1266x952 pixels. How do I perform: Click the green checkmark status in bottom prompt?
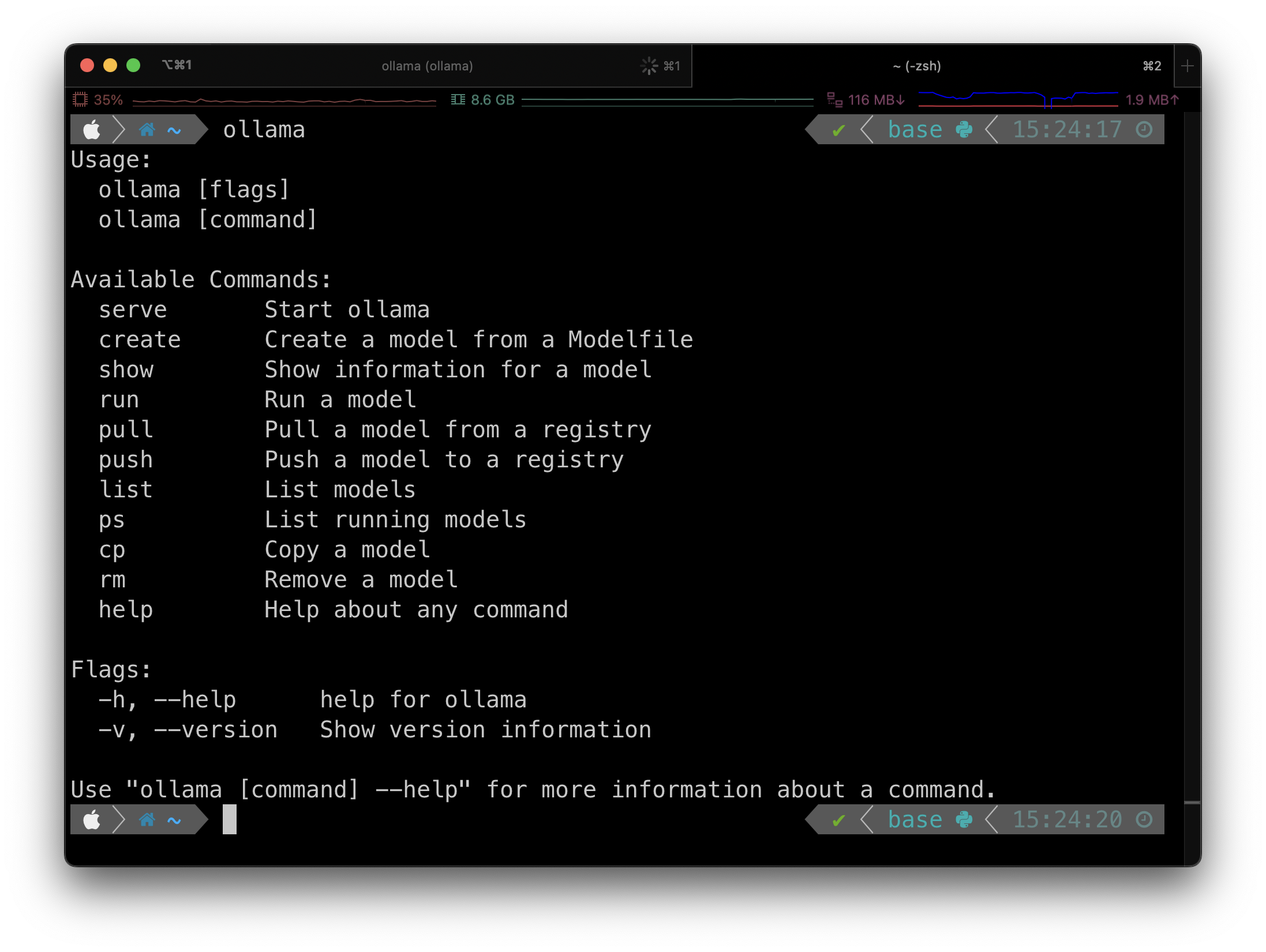click(838, 820)
